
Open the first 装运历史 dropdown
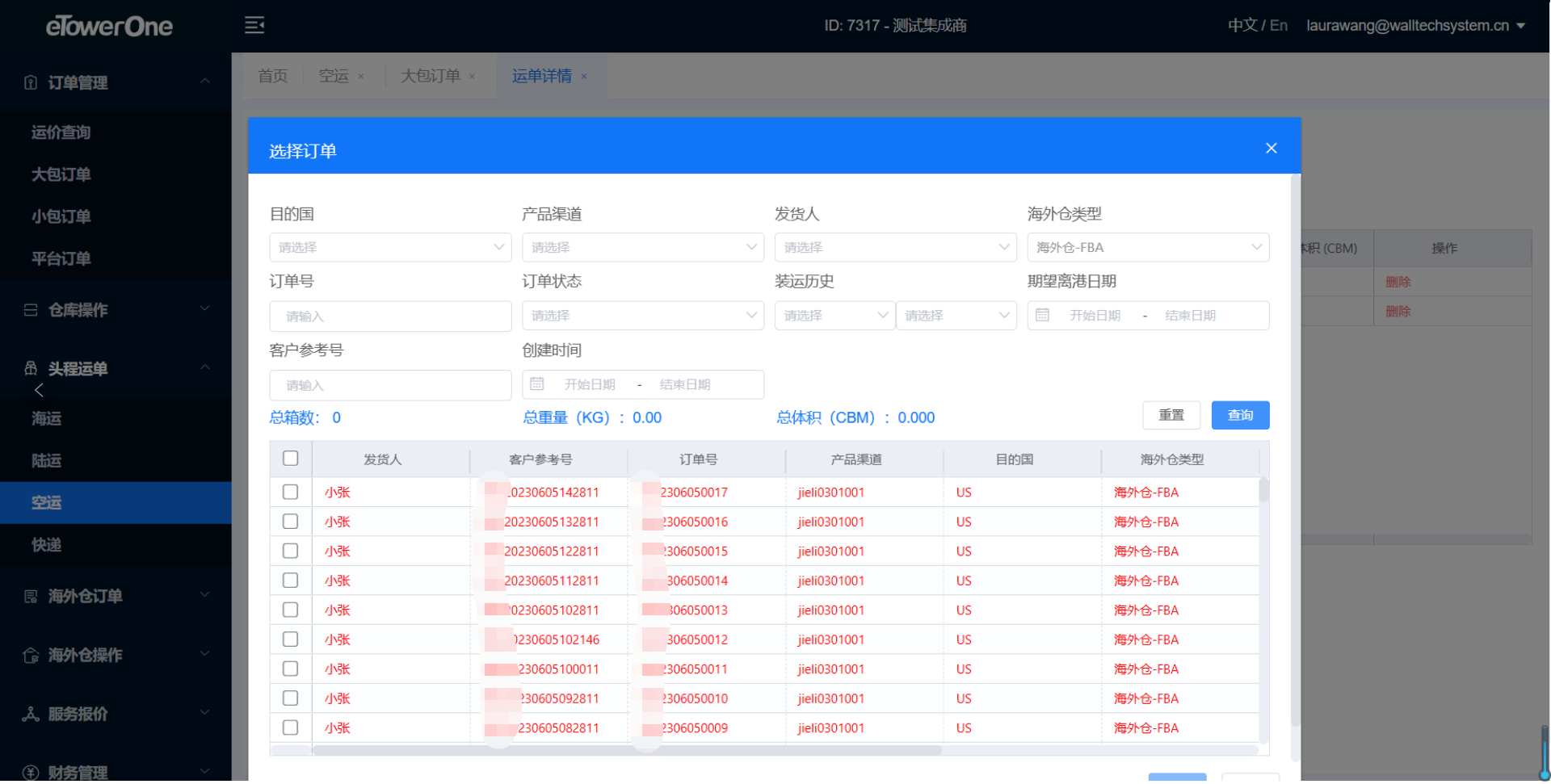[x=834, y=316]
